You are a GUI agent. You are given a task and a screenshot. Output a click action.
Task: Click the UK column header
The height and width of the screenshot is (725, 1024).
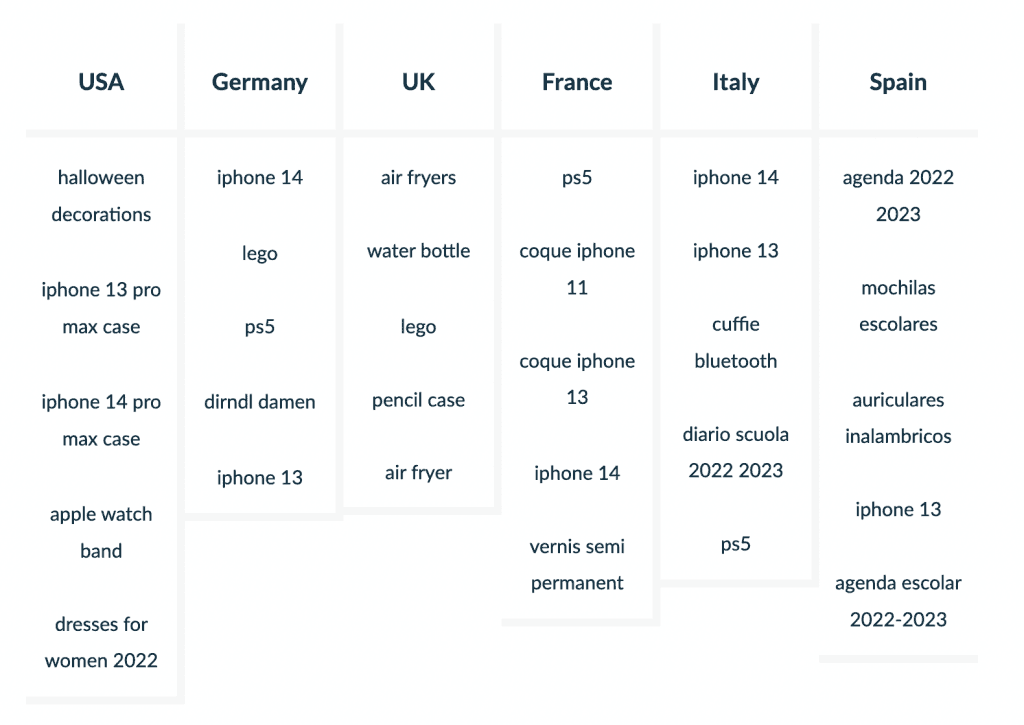point(418,82)
